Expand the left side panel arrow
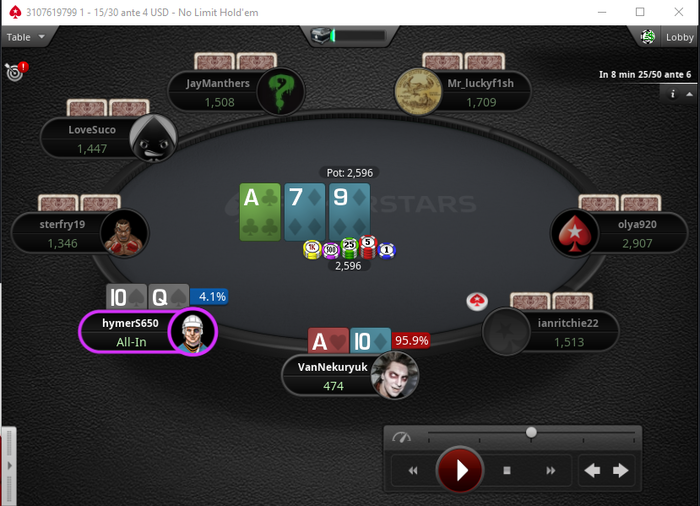 click(9, 466)
